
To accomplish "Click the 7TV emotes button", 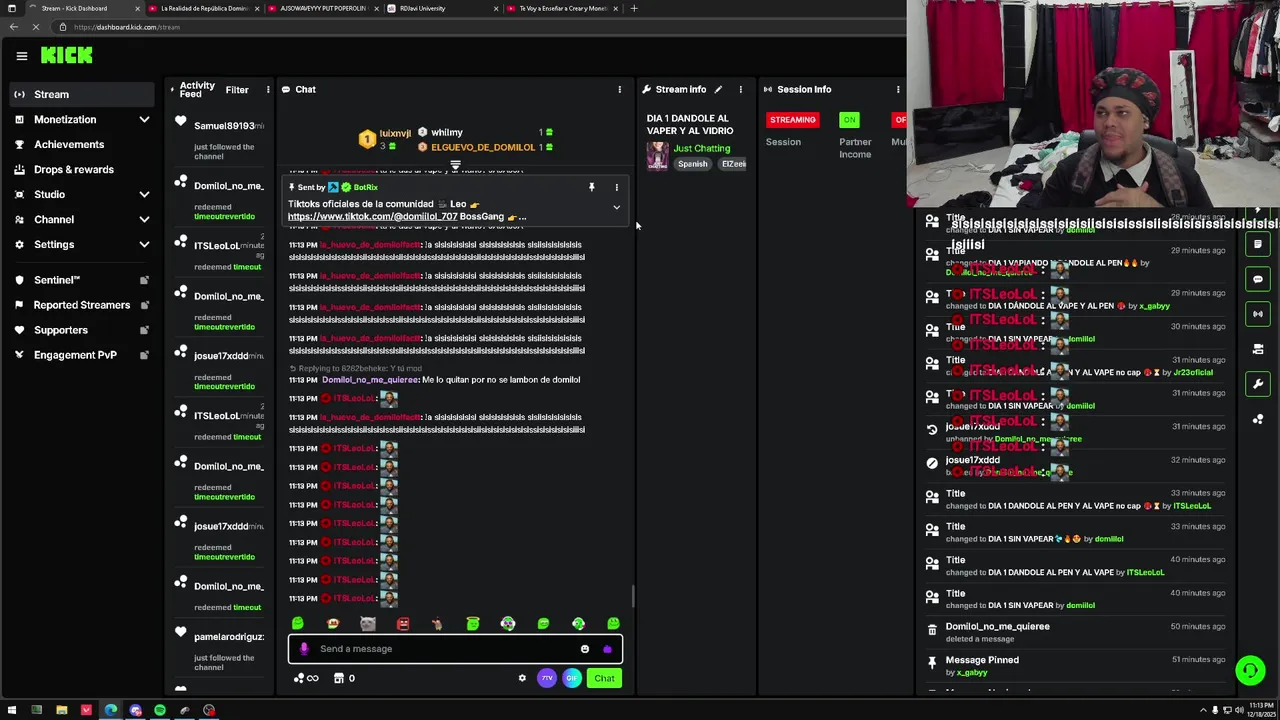I will coord(547,678).
